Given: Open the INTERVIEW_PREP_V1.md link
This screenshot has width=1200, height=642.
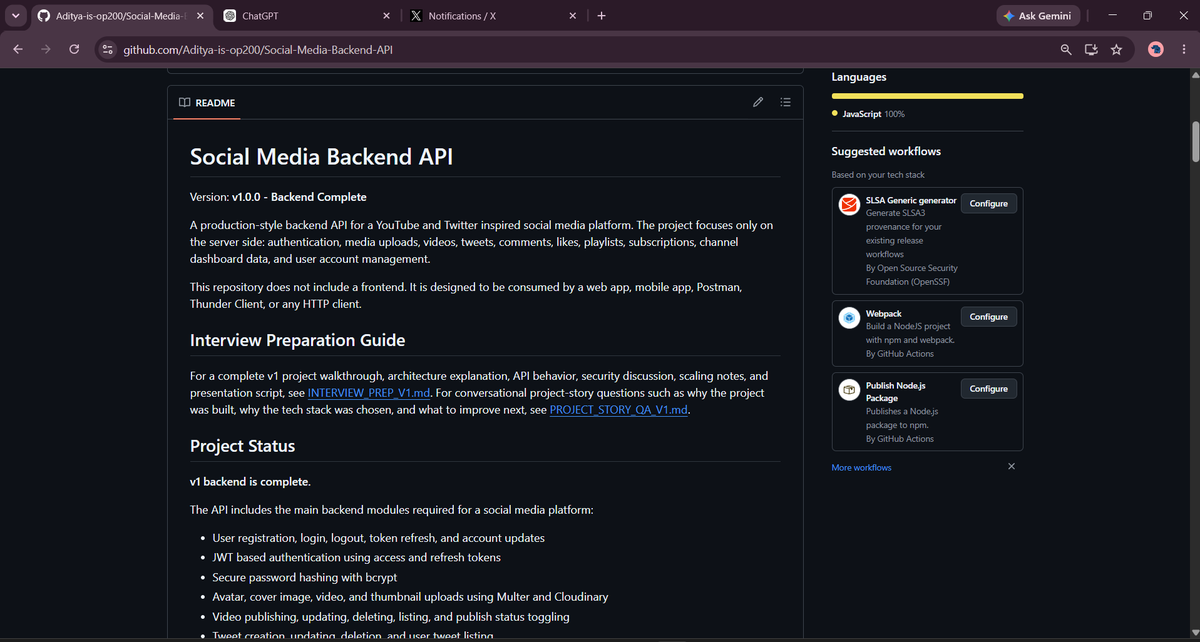Looking at the screenshot, I should tap(369, 393).
